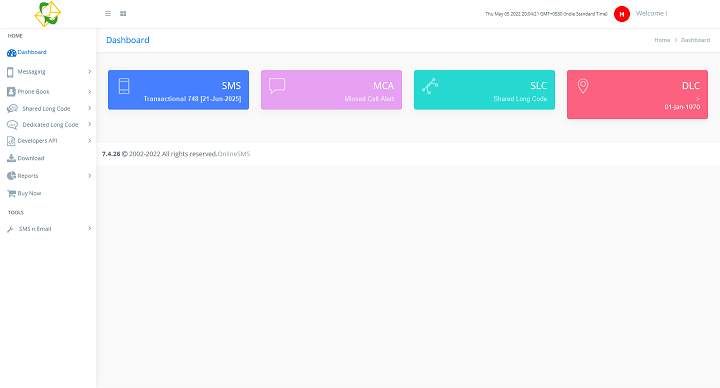Image resolution: width=720 pixels, height=388 pixels.
Task: Open the Buy Now sidebar item
Action: coord(29,193)
